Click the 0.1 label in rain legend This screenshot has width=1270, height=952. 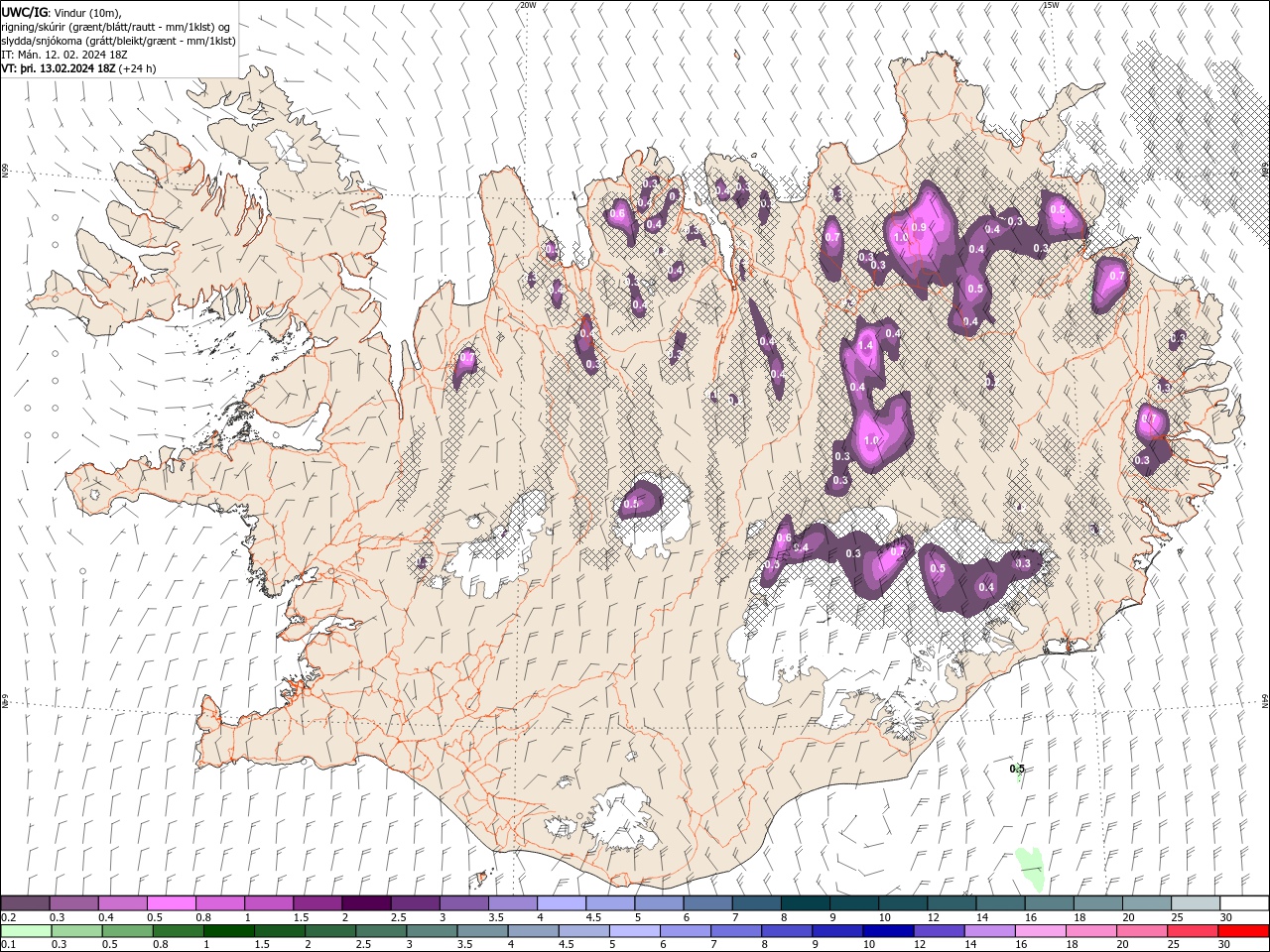pyautogui.click(x=8, y=945)
